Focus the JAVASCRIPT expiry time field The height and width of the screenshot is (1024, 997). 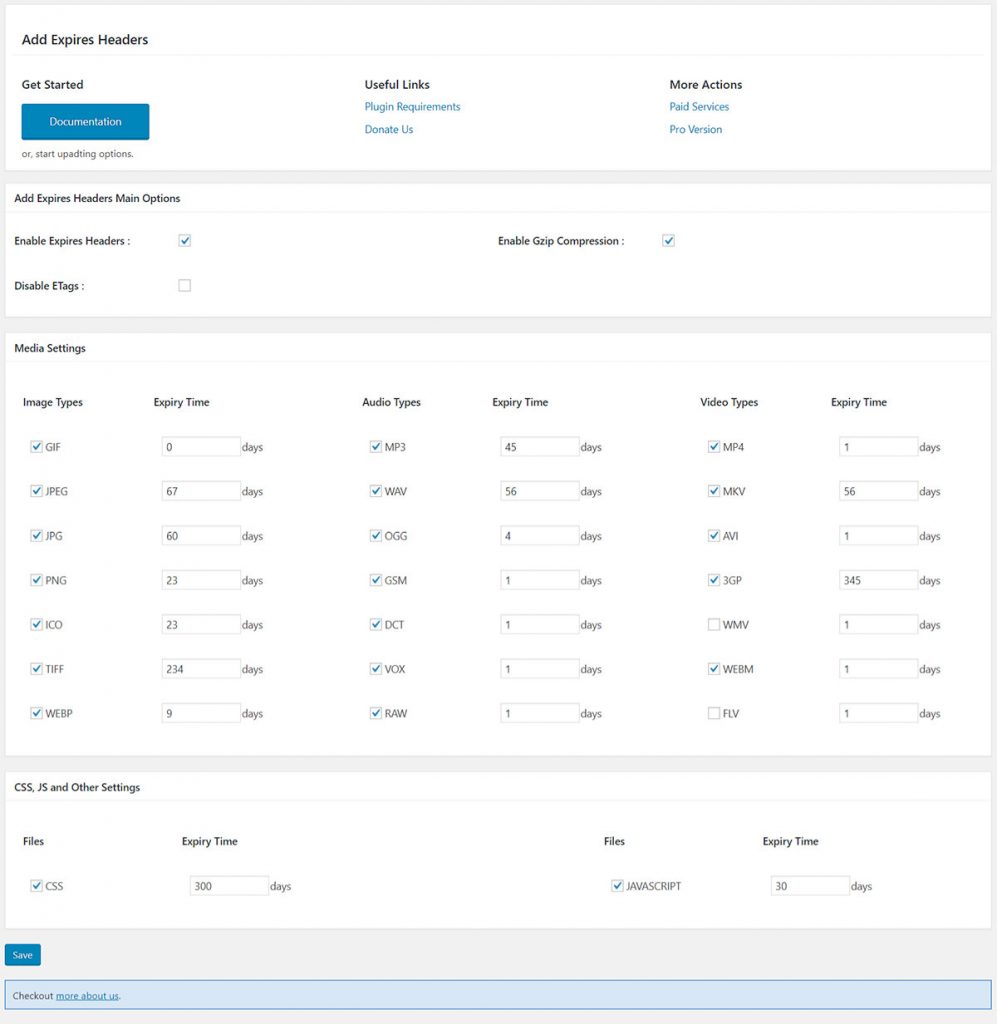810,886
